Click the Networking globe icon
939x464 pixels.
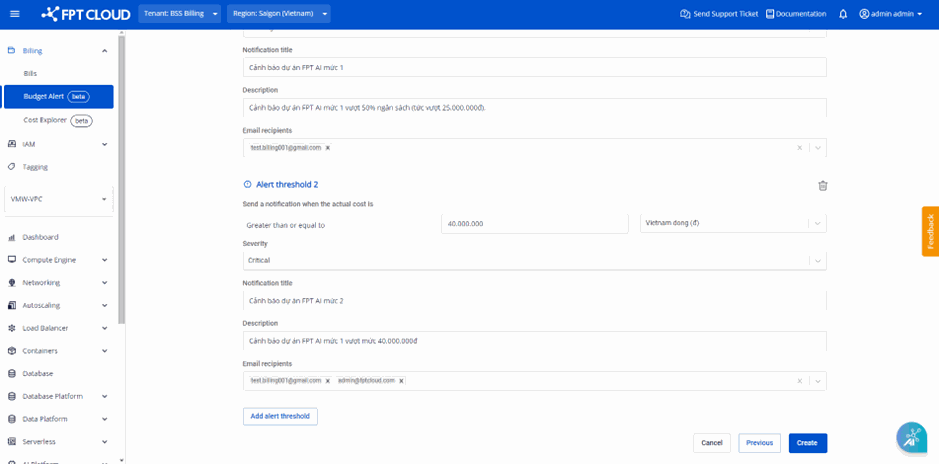(x=11, y=283)
